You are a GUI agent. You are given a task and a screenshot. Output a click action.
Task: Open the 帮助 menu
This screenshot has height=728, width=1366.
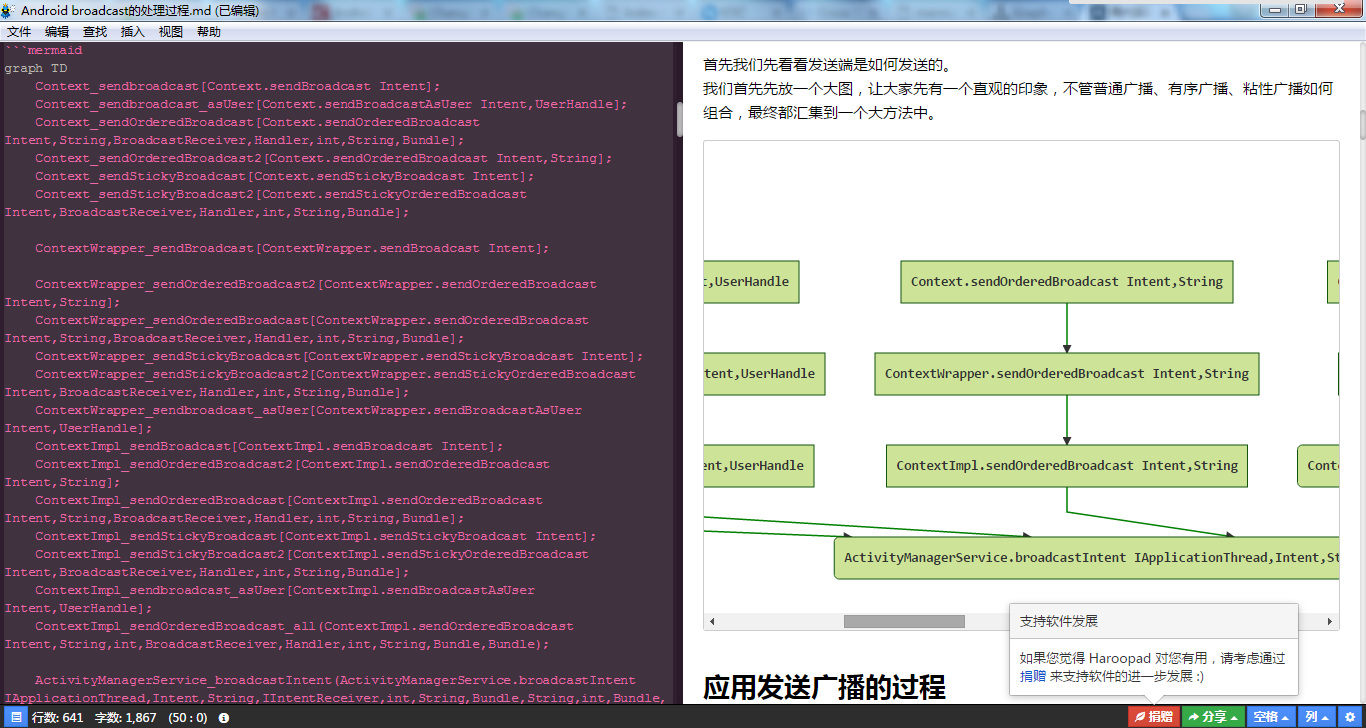(x=209, y=32)
